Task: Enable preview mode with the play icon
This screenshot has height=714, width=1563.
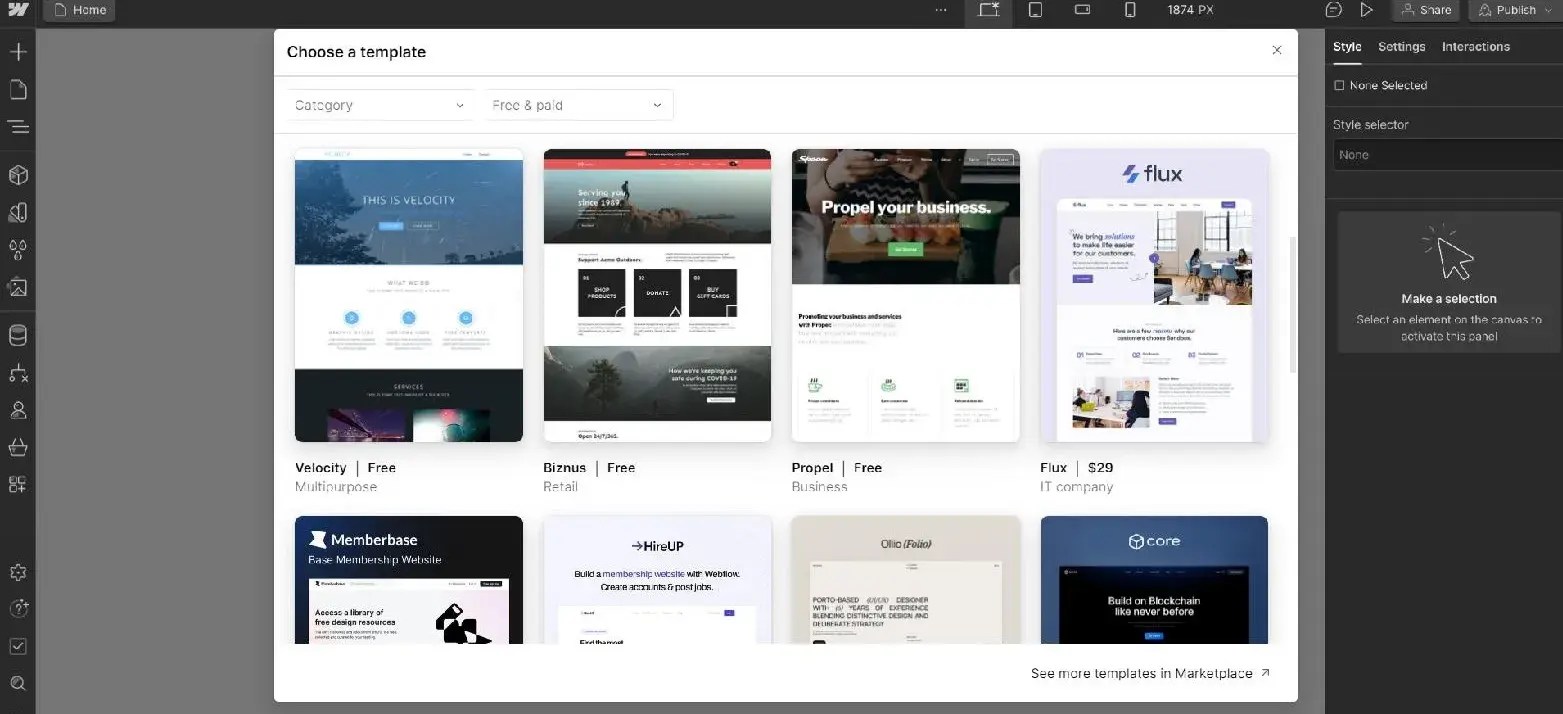Action: [1367, 9]
